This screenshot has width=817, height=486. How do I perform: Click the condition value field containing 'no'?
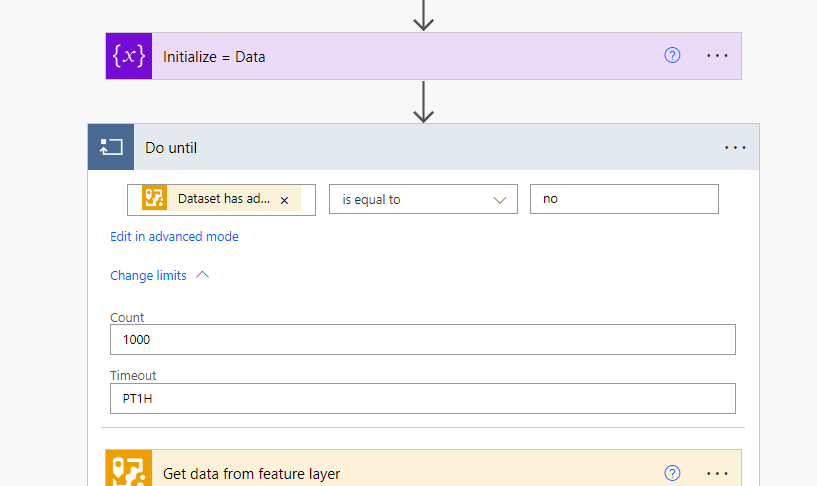click(624, 199)
